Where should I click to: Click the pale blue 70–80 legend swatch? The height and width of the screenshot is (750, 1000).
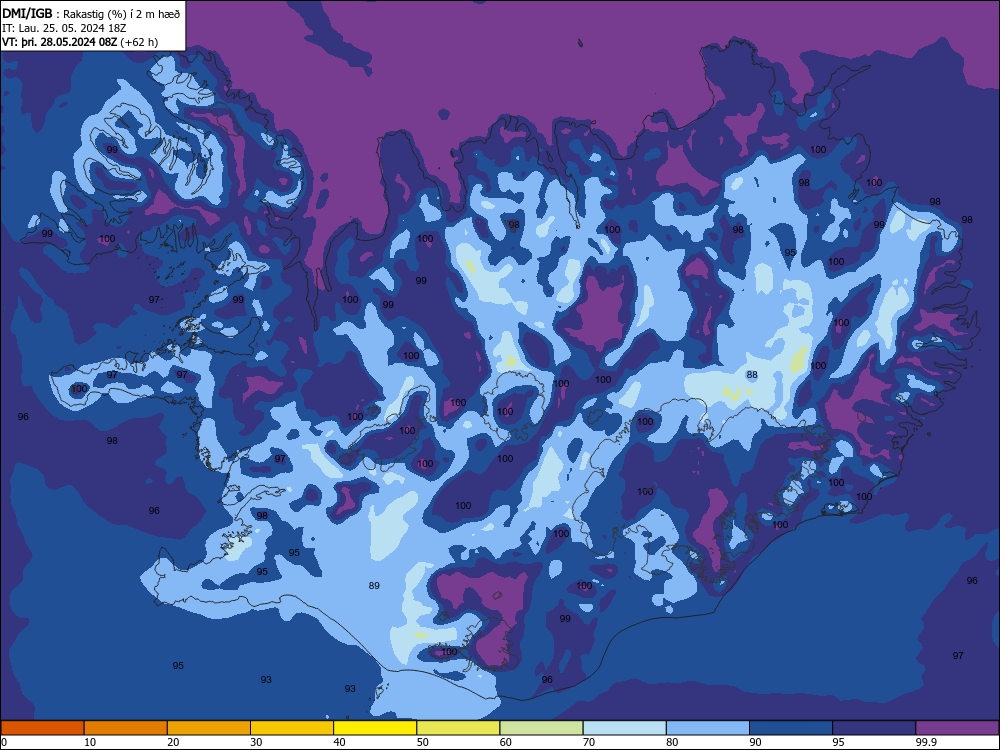624,728
